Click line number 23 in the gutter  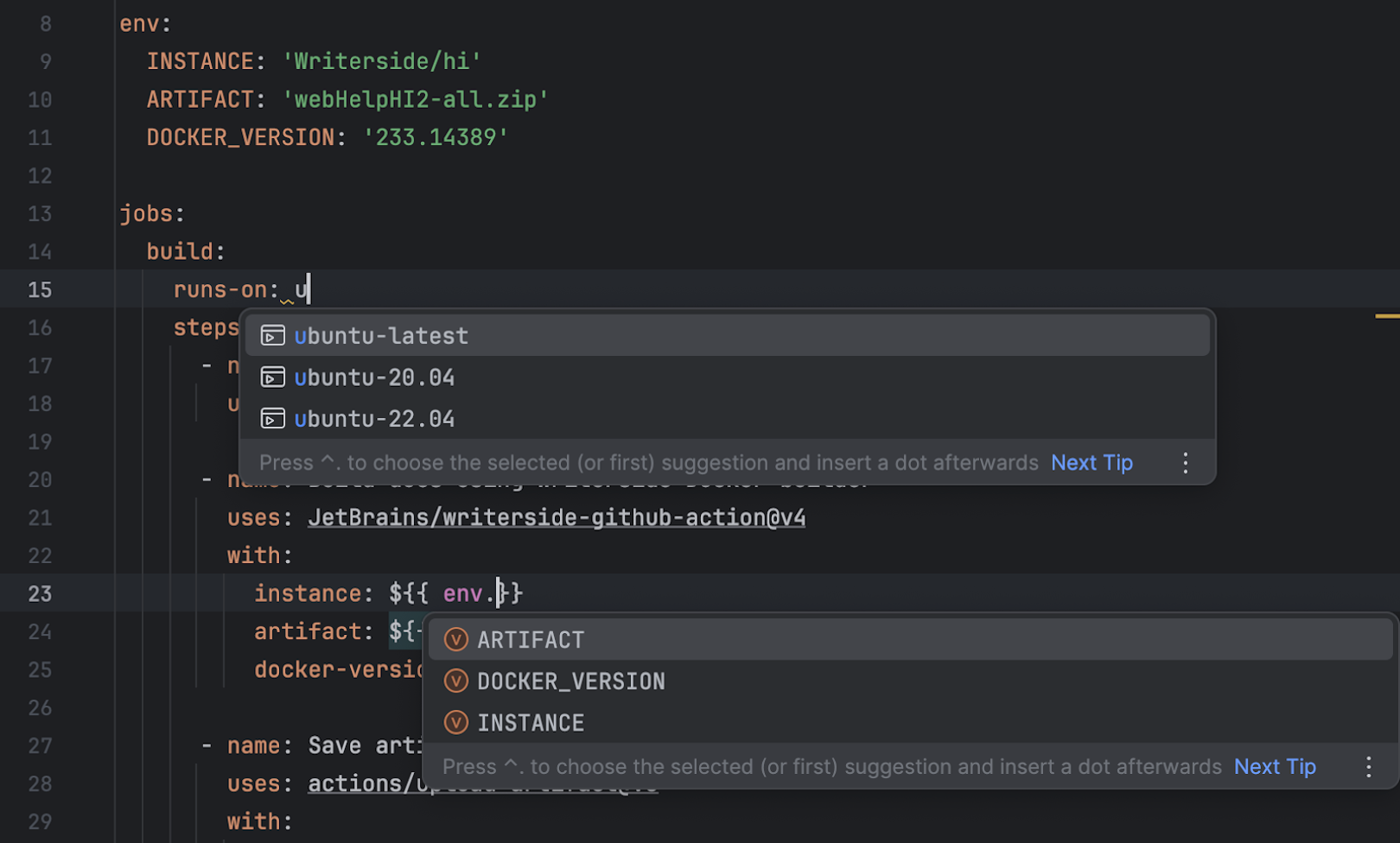tap(39, 593)
